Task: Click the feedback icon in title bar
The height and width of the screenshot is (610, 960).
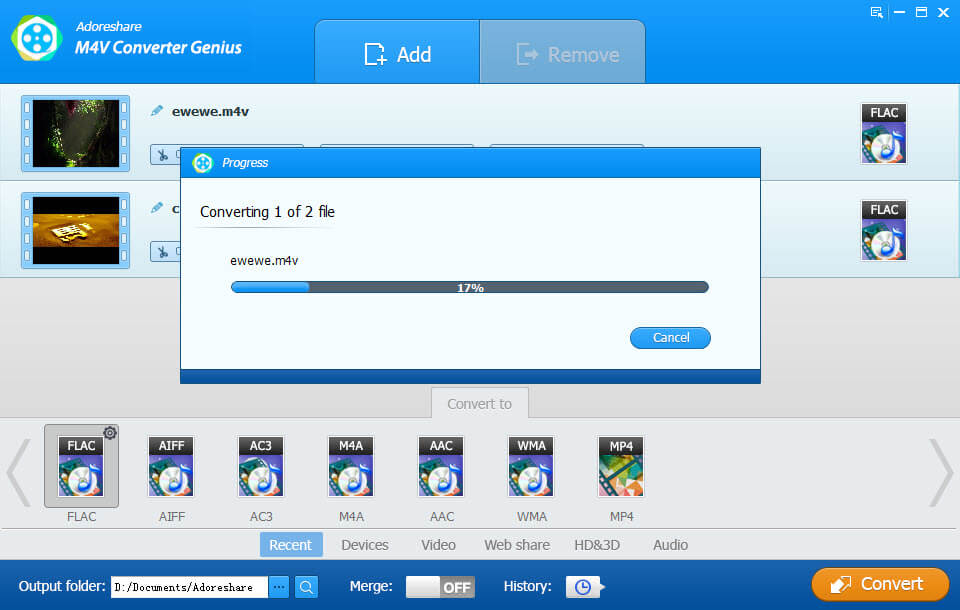Action: (x=877, y=12)
